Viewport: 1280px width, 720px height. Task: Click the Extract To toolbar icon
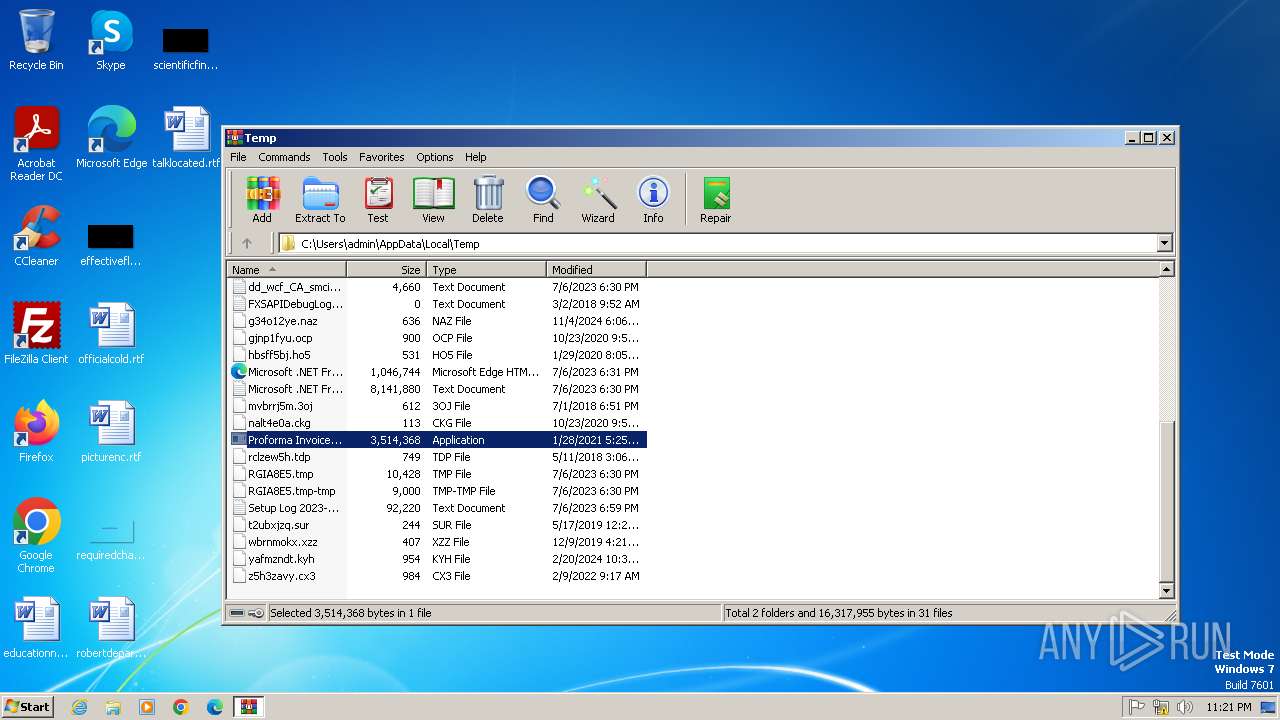[320, 200]
